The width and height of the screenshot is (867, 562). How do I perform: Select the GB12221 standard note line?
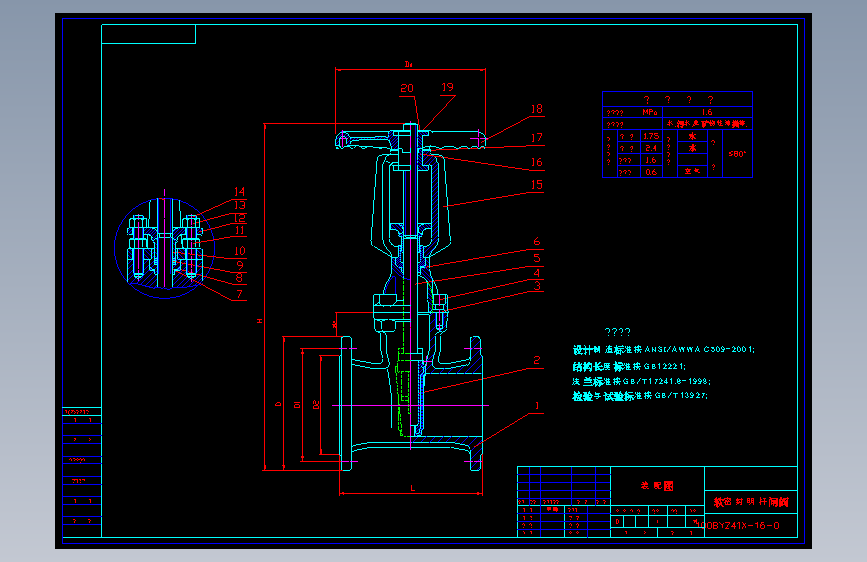coord(629,366)
